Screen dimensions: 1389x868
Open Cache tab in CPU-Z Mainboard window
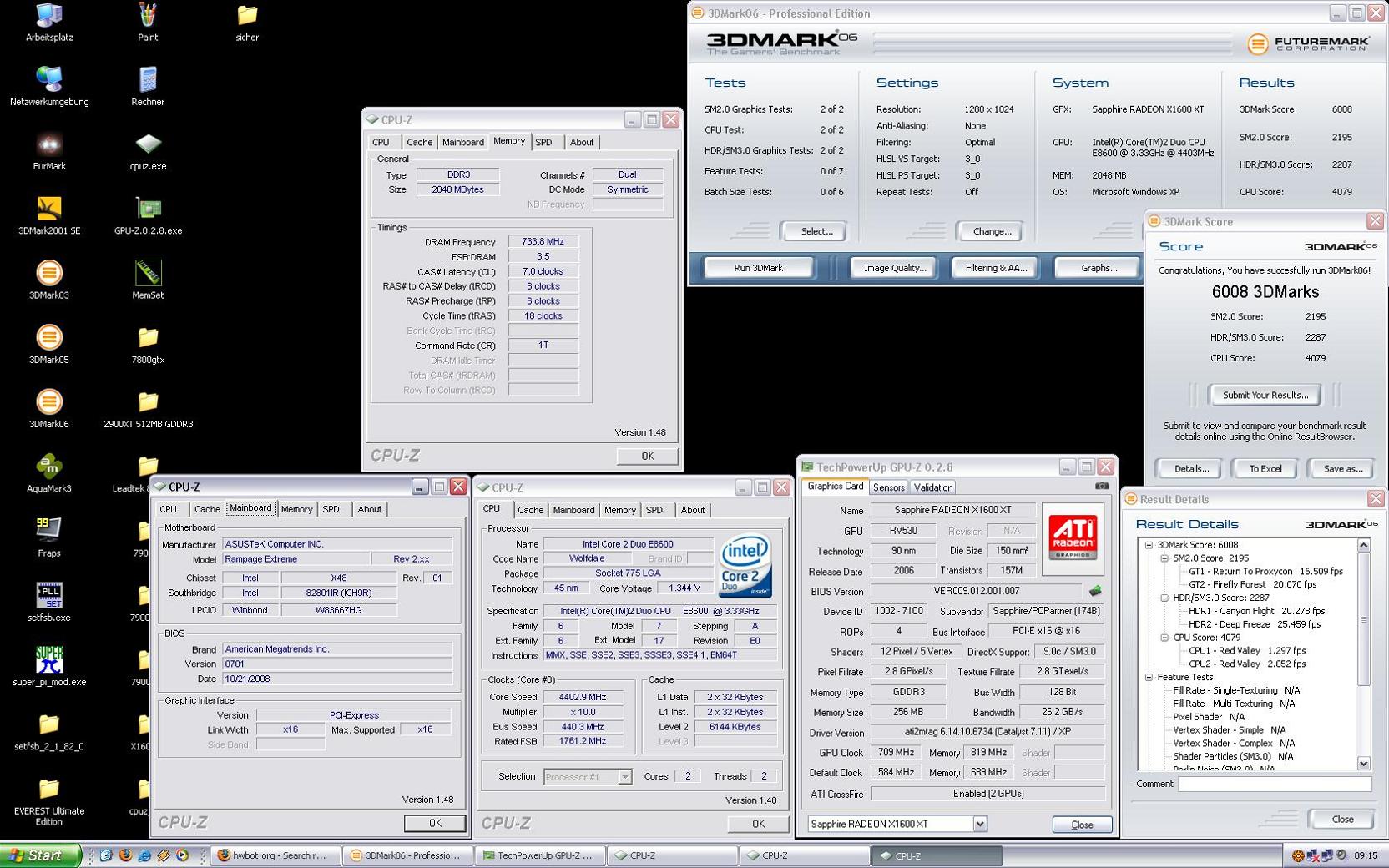click(207, 509)
